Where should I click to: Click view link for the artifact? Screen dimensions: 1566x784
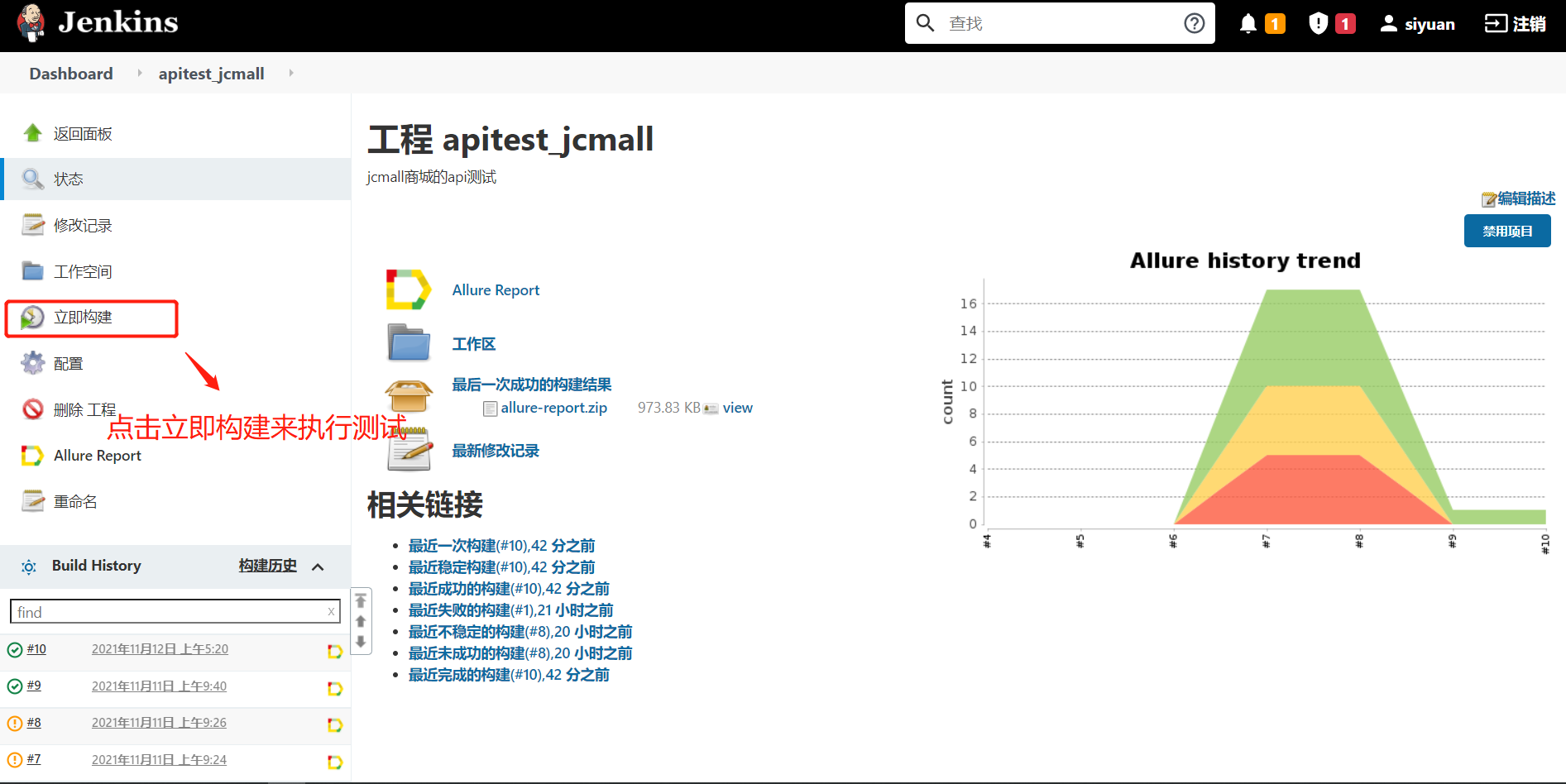click(x=737, y=408)
